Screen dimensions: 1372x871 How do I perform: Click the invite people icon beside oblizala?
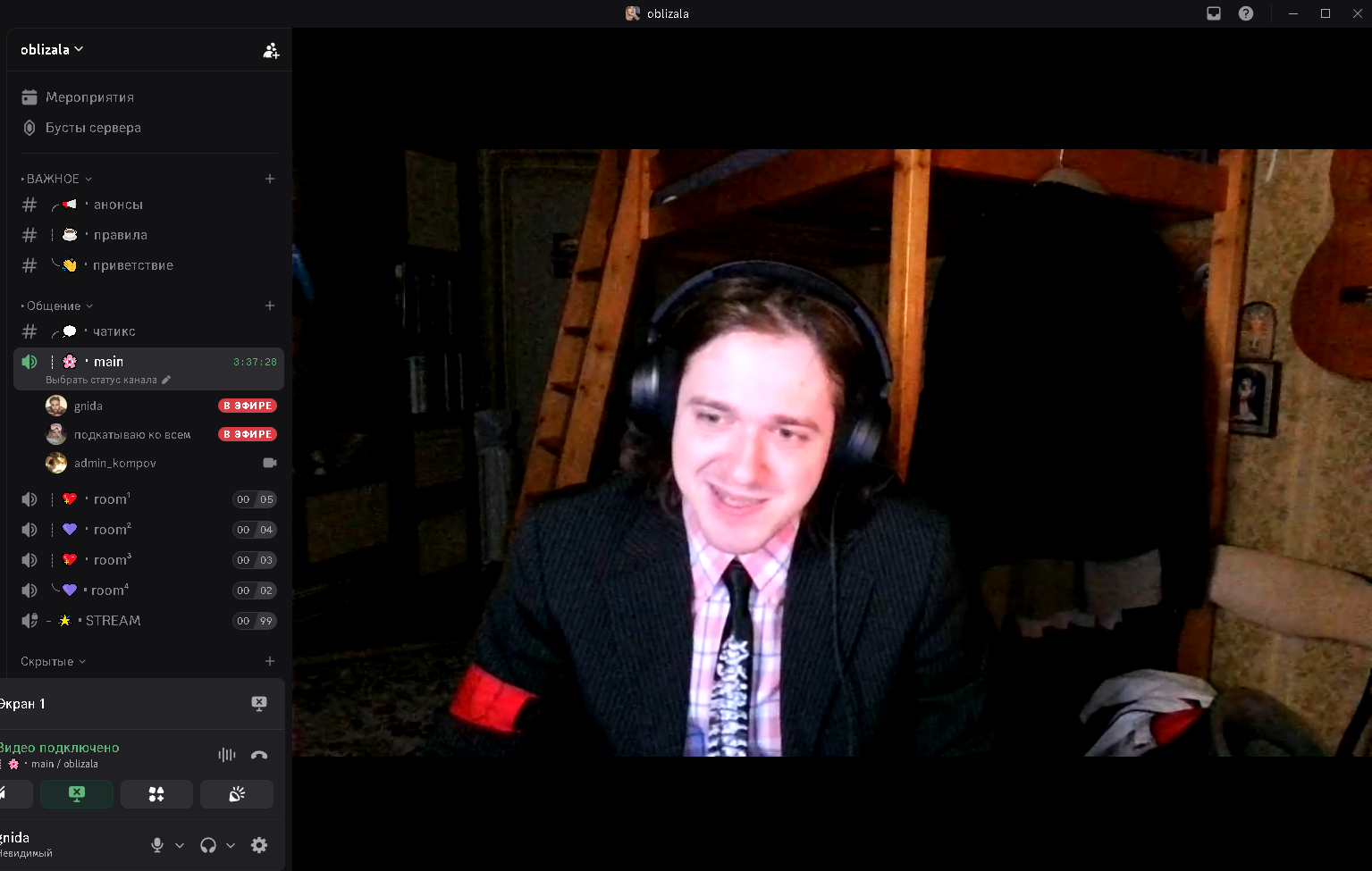[x=271, y=51]
